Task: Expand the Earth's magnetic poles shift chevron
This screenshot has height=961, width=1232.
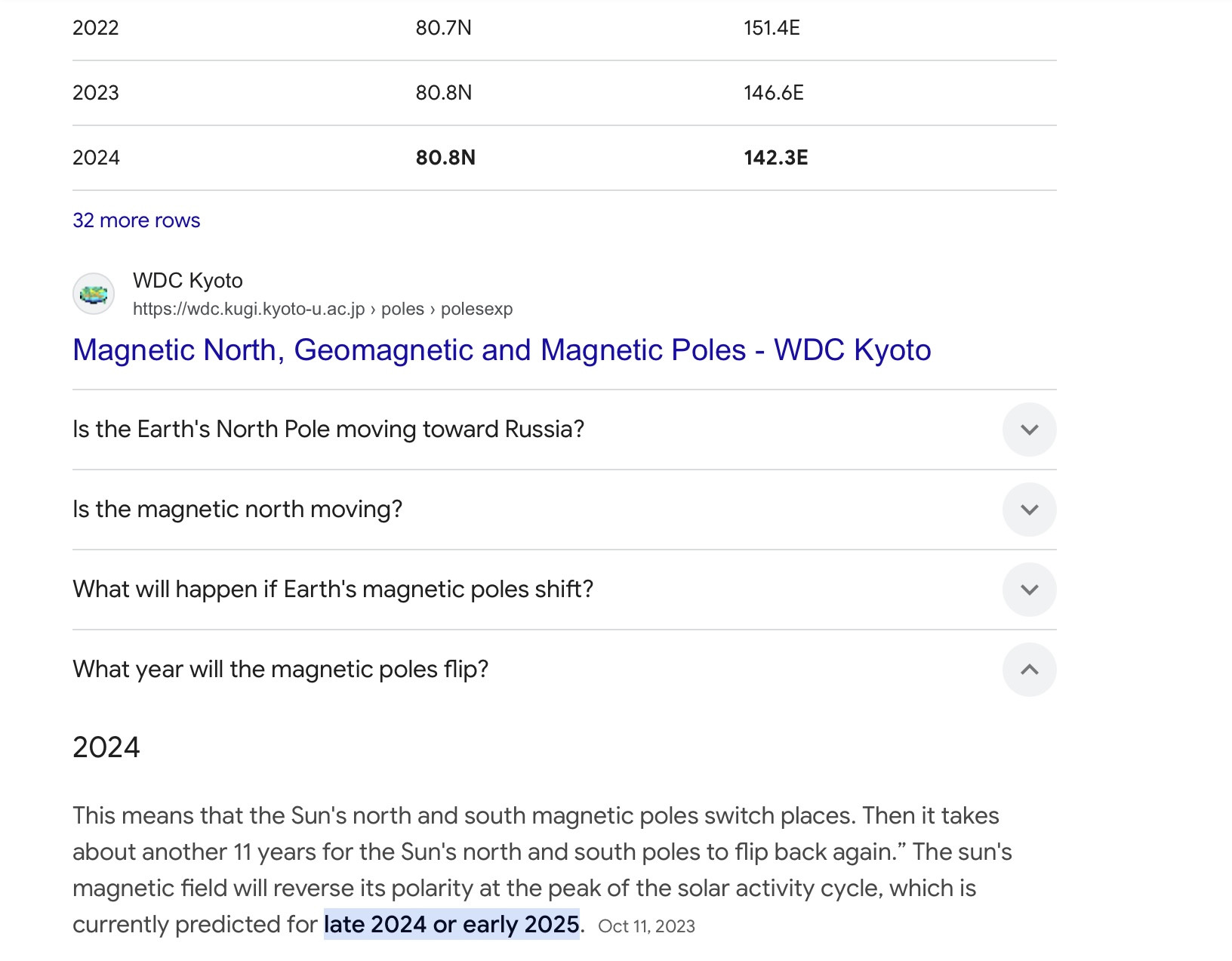Action: click(x=1029, y=590)
